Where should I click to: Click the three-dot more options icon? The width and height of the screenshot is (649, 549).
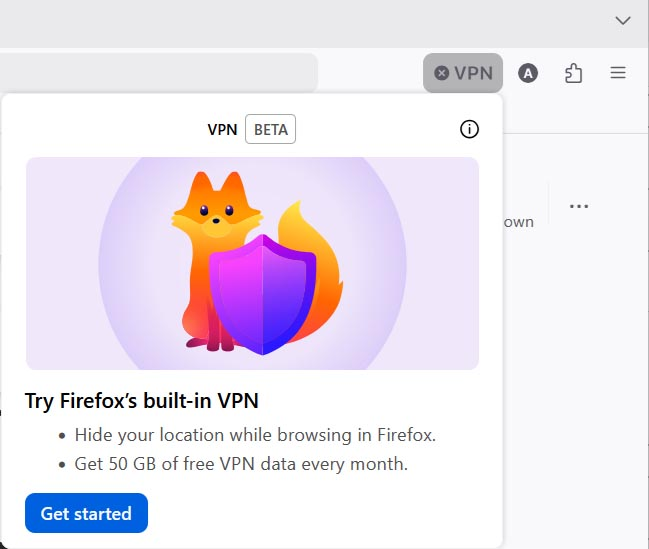pyautogui.click(x=579, y=206)
